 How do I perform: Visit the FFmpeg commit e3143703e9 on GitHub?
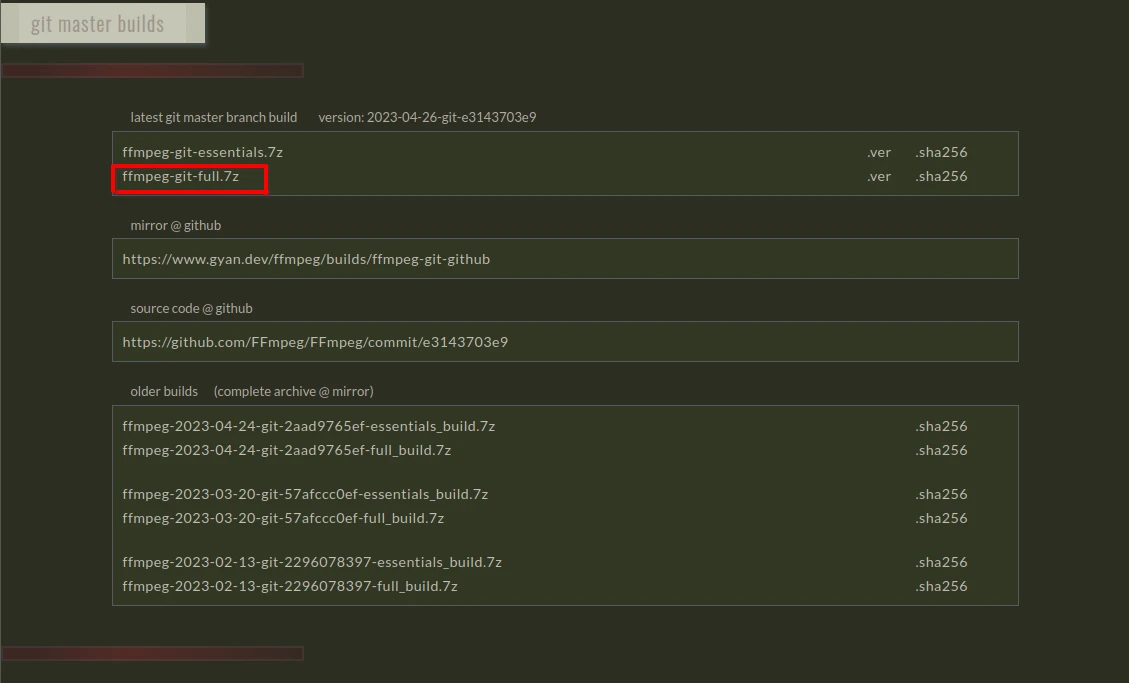[x=314, y=341]
